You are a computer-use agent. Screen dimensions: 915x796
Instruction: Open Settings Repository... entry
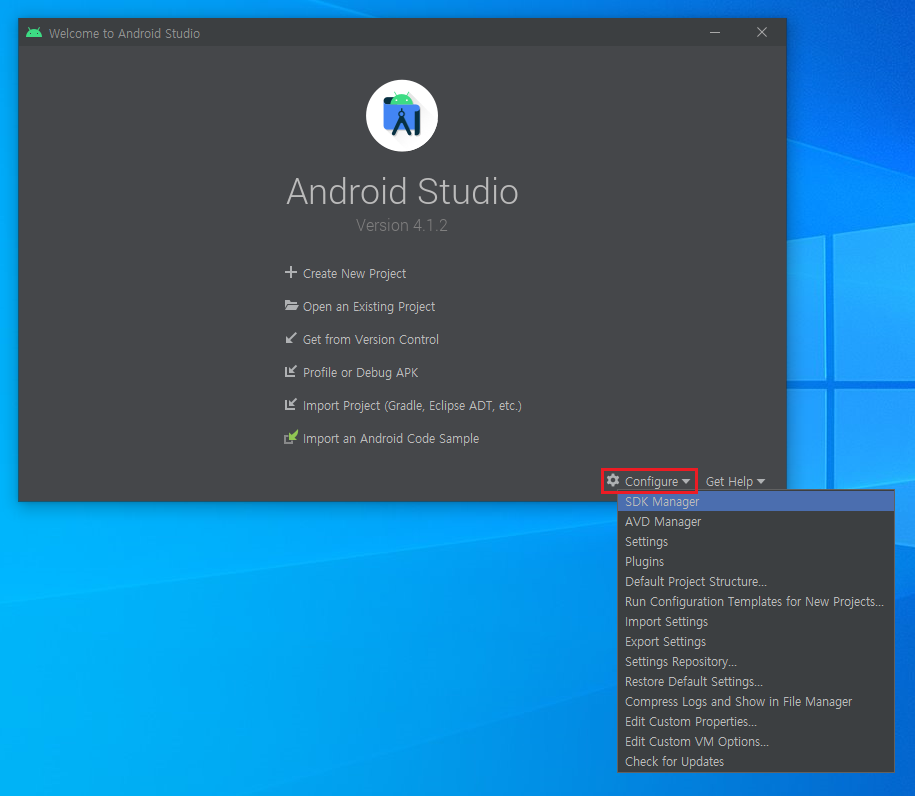756,662
